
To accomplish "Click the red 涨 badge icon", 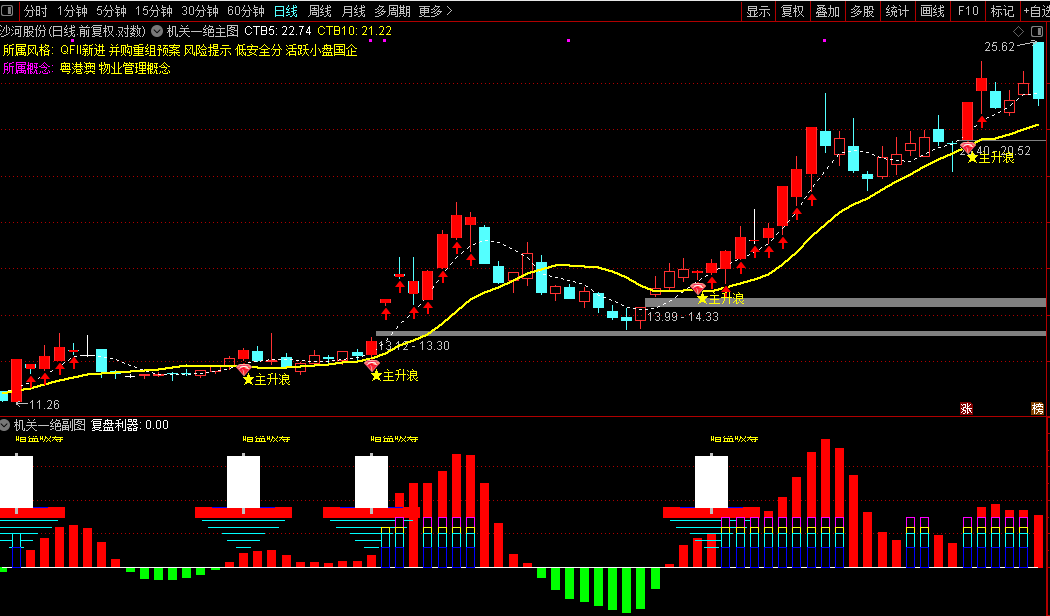I will pyautogui.click(x=966, y=408).
